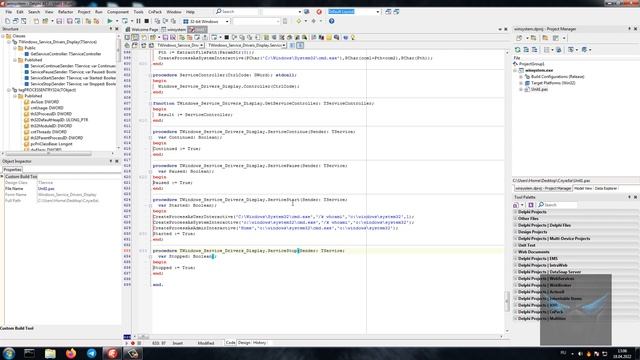Click the folder icon in Project Manager toolbar
640x360 pixels.
click(x=545, y=38)
